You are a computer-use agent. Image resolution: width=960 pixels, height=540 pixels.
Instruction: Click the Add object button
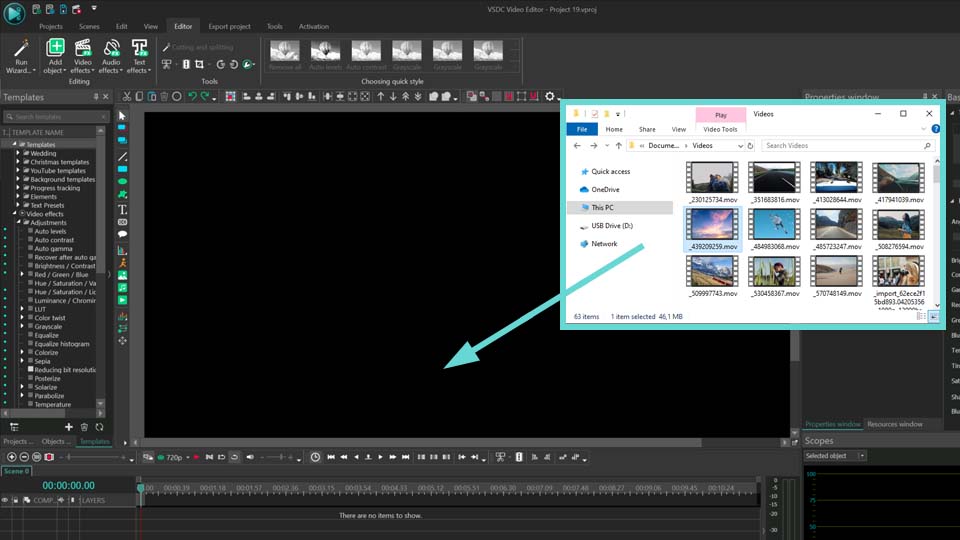(55, 56)
